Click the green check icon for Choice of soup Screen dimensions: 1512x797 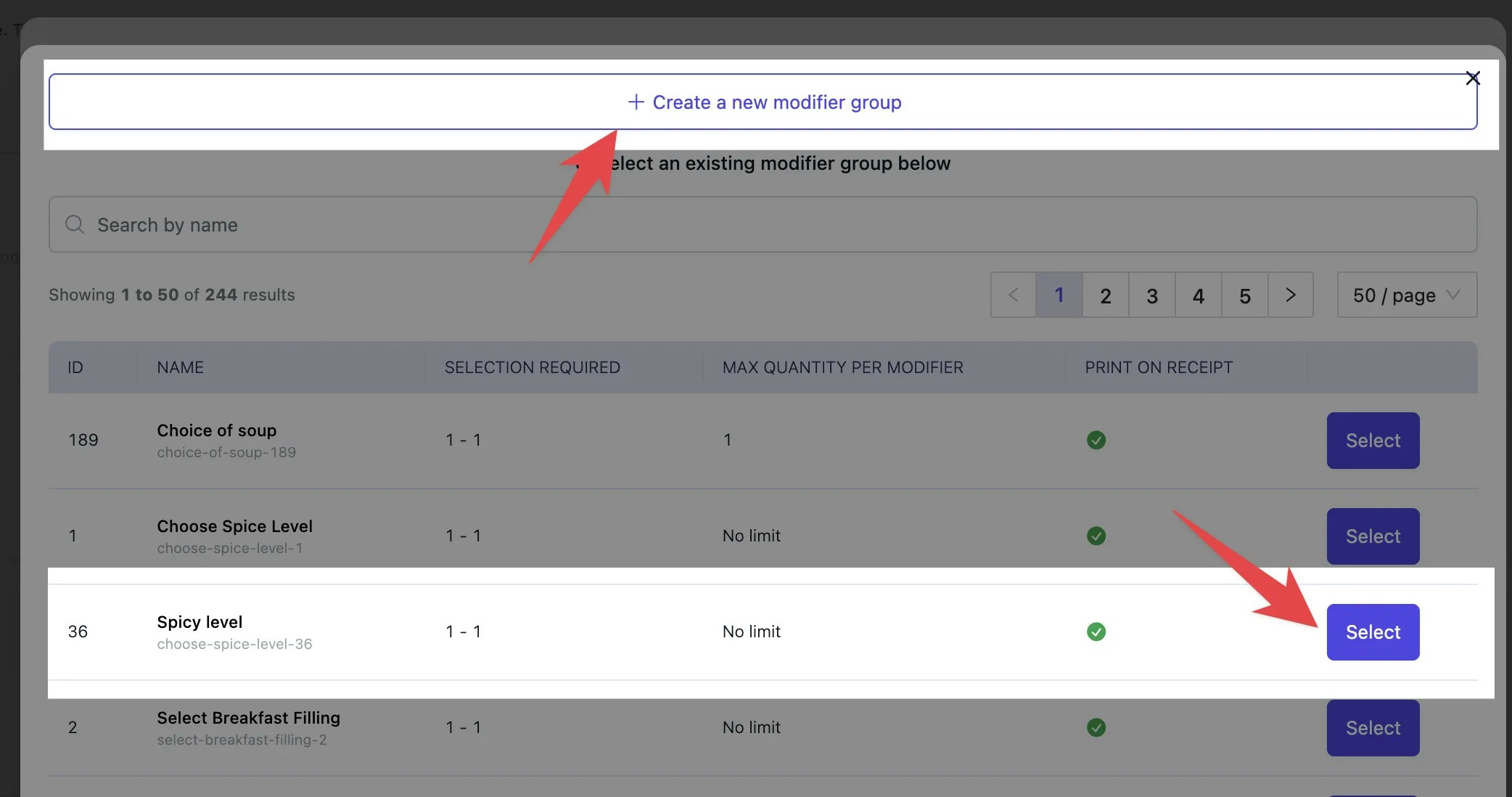tap(1096, 440)
